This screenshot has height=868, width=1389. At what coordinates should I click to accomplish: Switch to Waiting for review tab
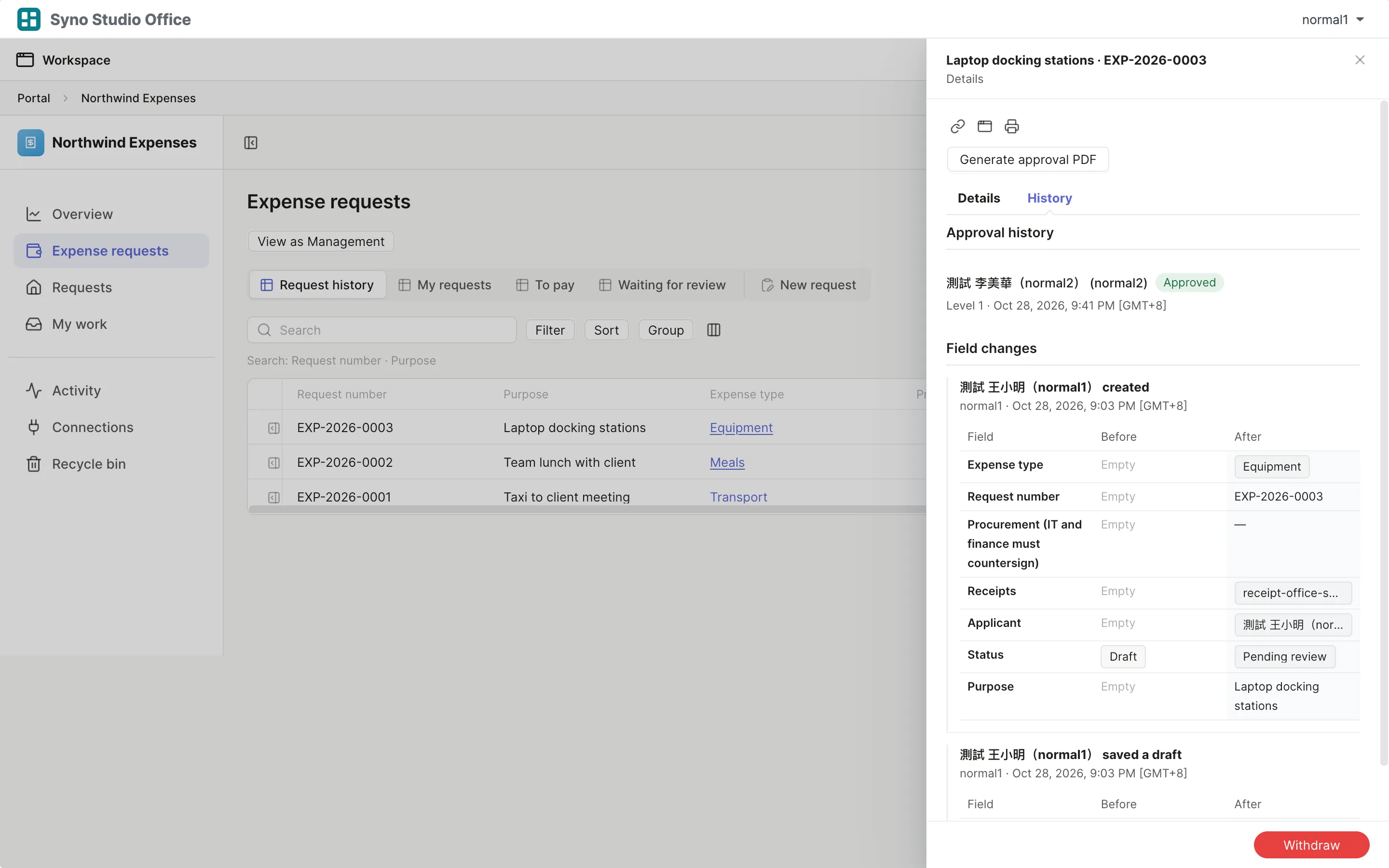tap(662, 285)
